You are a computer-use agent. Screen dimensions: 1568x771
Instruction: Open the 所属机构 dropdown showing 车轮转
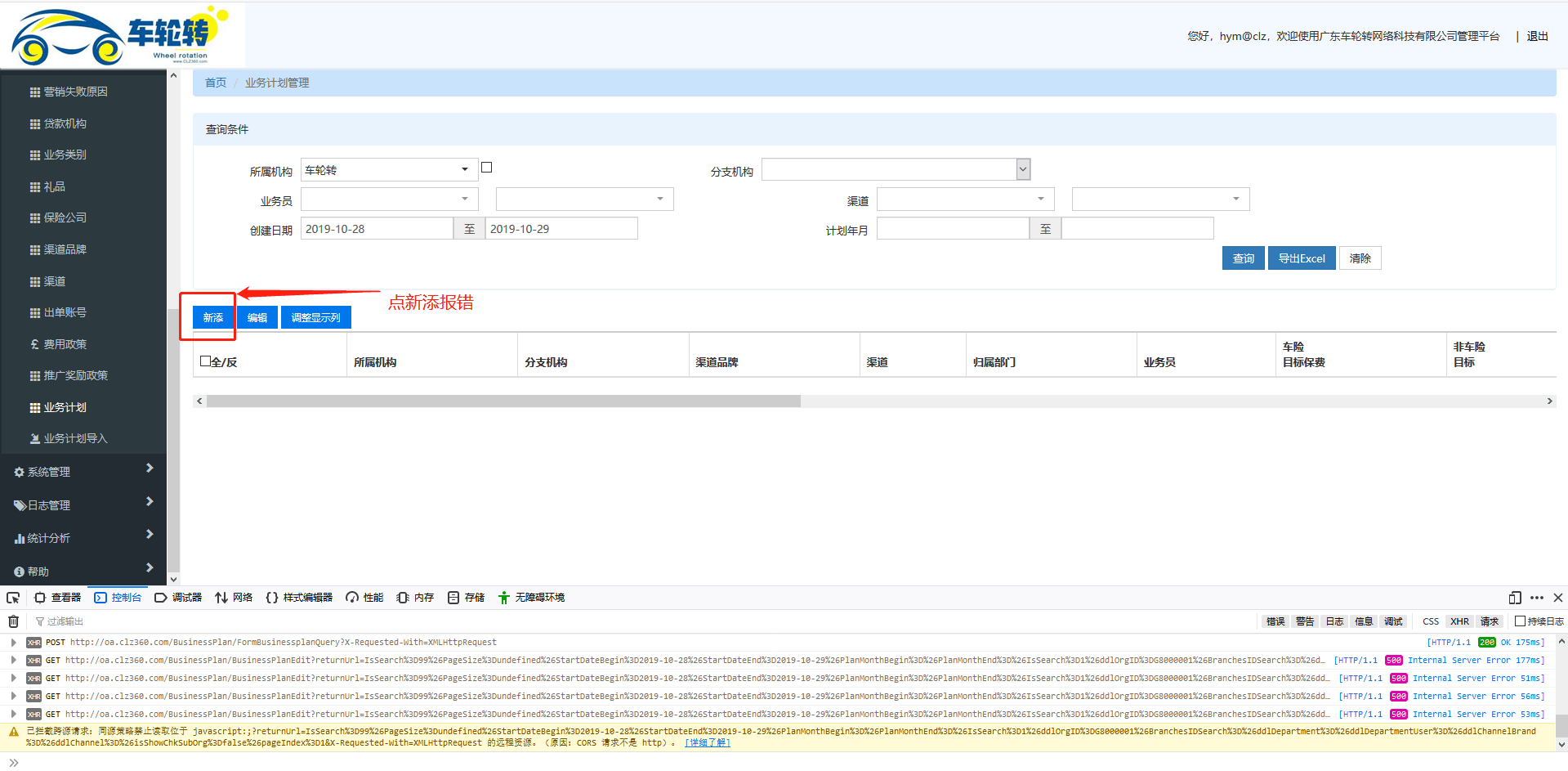[x=389, y=170]
